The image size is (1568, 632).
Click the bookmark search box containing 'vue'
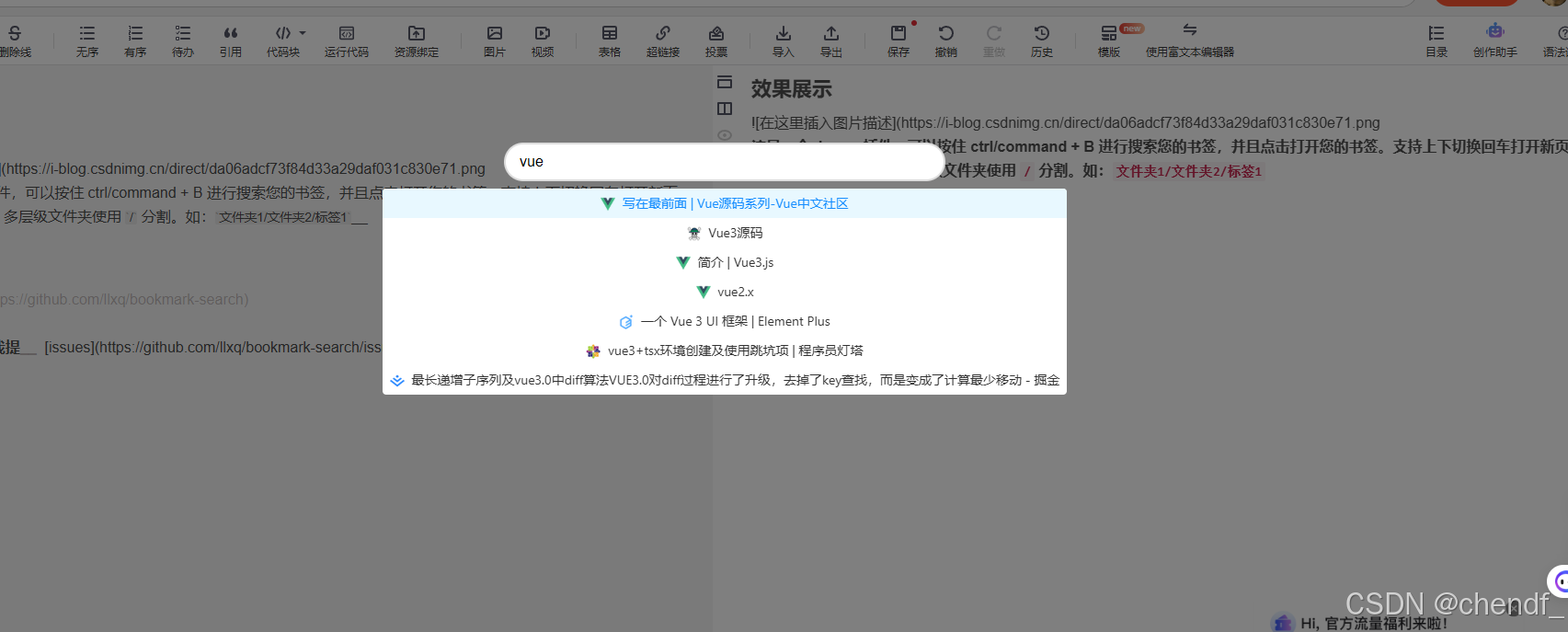point(725,162)
